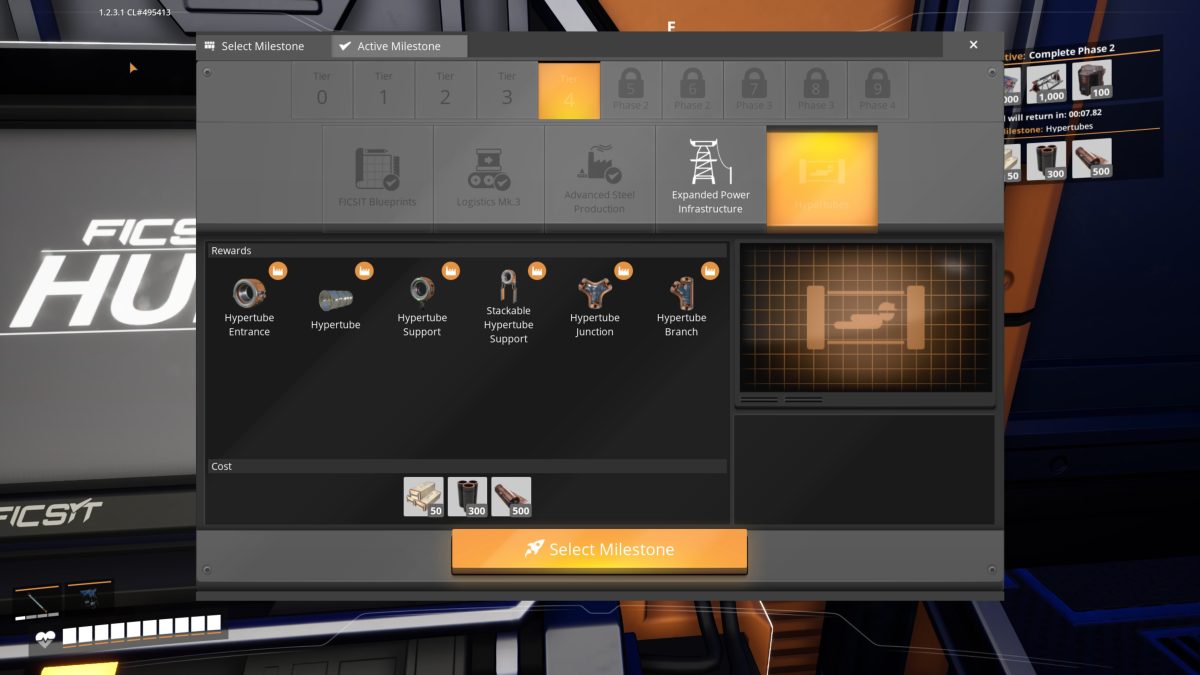Image resolution: width=1200 pixels, height=675 pixels.
Task: Click the 50 item in Cost
Action: pyautogui.click(x=424, y=497)
